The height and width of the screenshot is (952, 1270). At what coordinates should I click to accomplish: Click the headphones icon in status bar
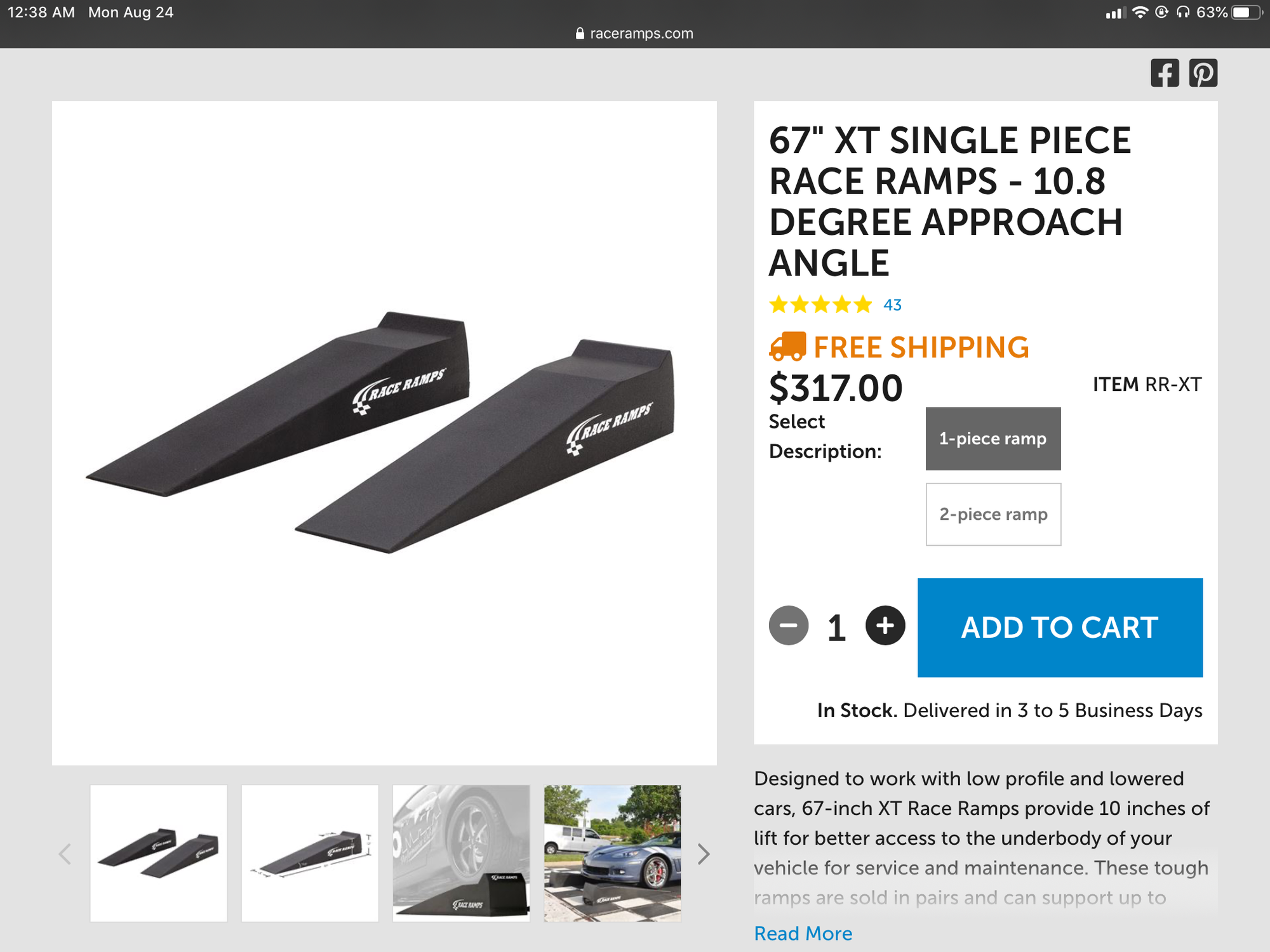[1182, 11]
